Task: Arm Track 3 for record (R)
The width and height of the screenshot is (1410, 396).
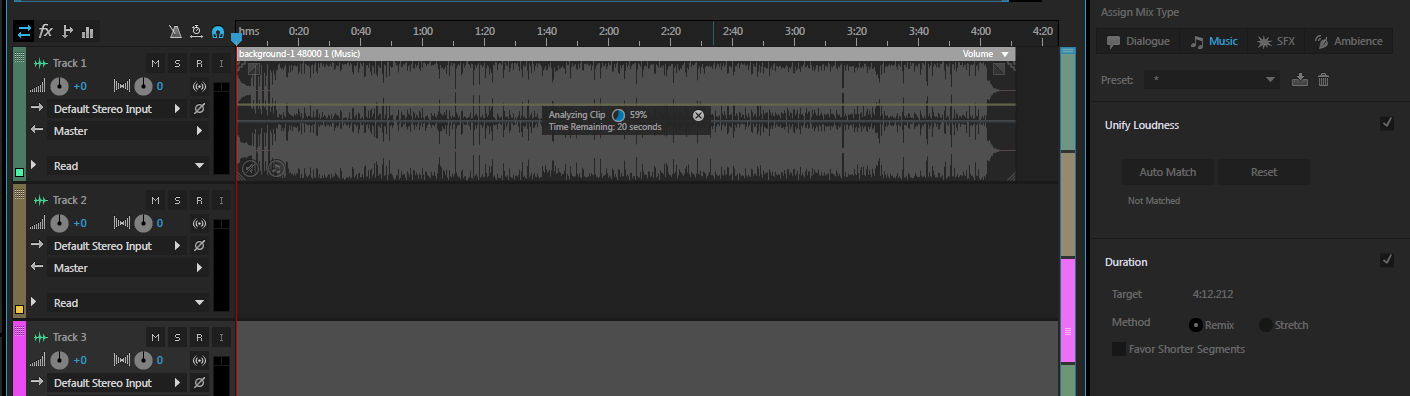Action: pyautogui.click(x=199, y=337)
